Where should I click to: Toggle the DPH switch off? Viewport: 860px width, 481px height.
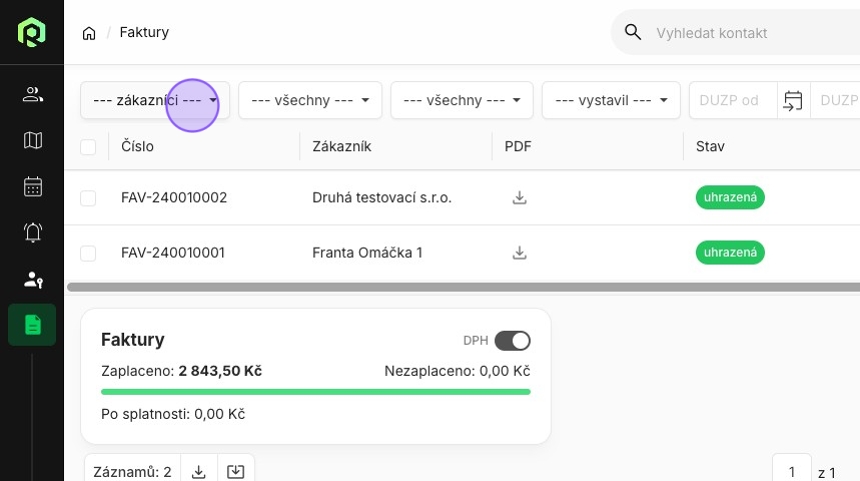coord(512,341)
